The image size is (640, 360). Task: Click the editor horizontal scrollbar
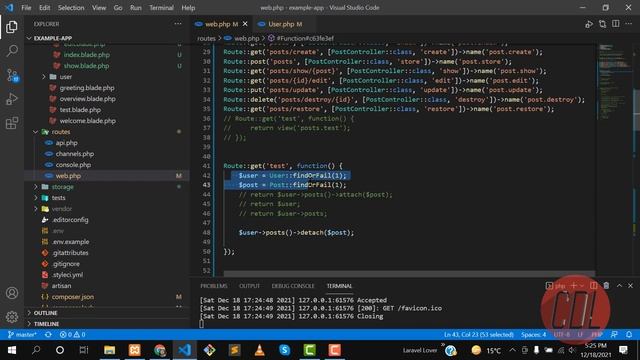tap(409, 273)
